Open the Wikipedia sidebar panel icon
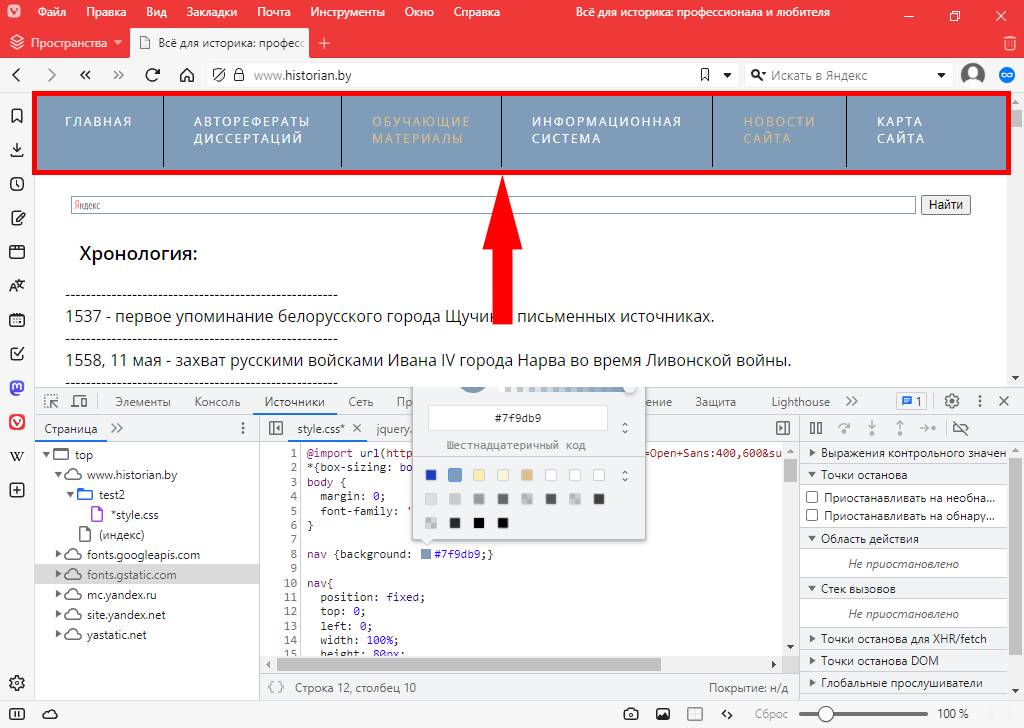1024x728 pixels. click(17, 456)
